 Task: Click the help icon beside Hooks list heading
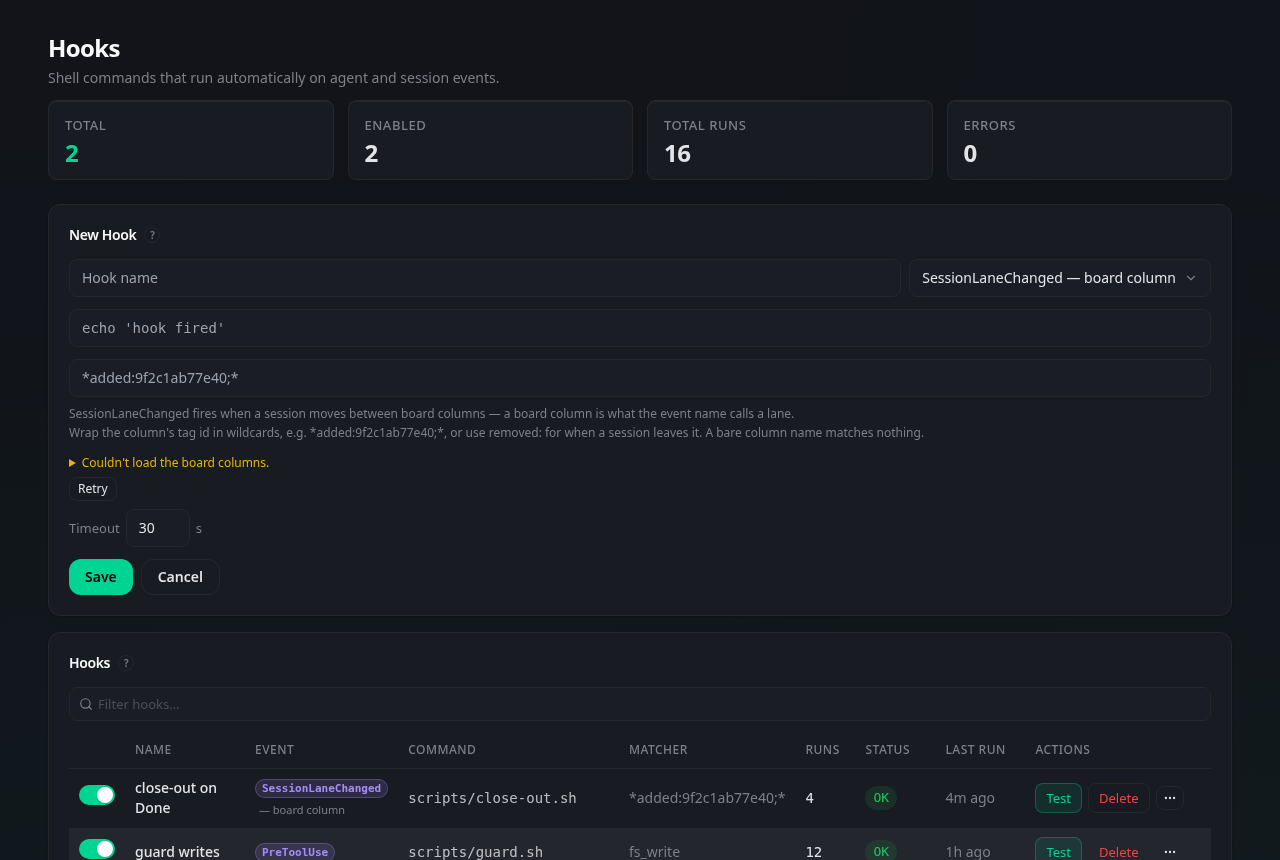pyautogui.click(x=126, y=663)
